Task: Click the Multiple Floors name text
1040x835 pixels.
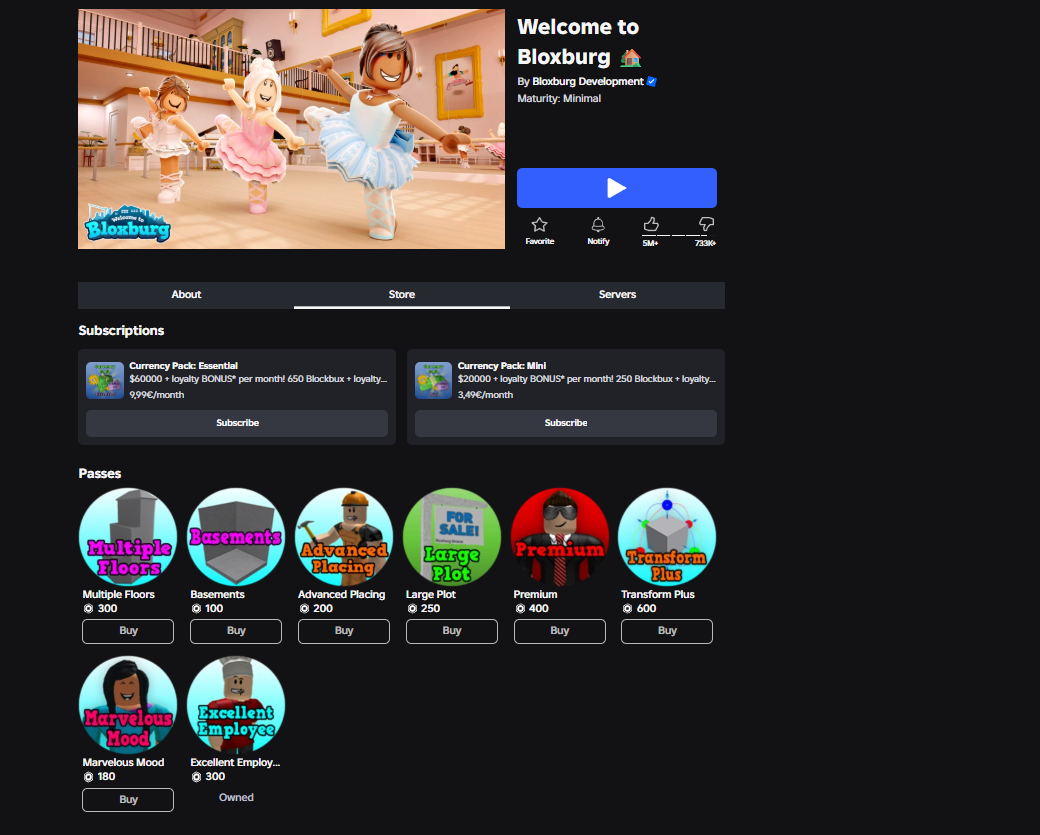Action: 119,594
